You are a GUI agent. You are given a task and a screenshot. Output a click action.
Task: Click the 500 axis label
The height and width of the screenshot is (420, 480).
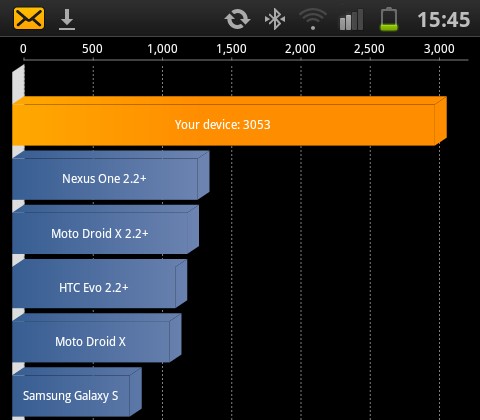click(92, 49)
